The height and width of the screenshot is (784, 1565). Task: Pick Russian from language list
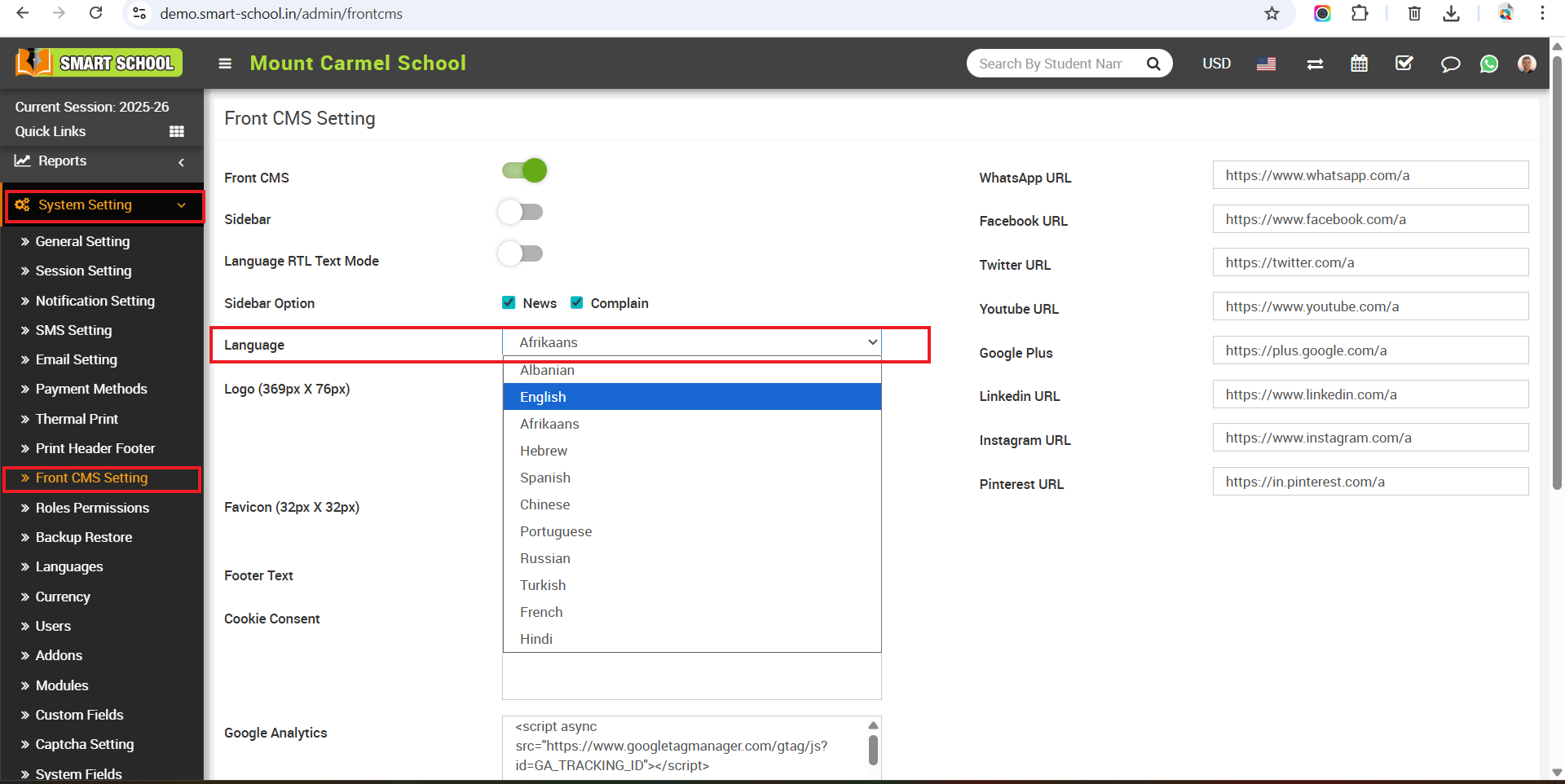[x=692, y=558]
